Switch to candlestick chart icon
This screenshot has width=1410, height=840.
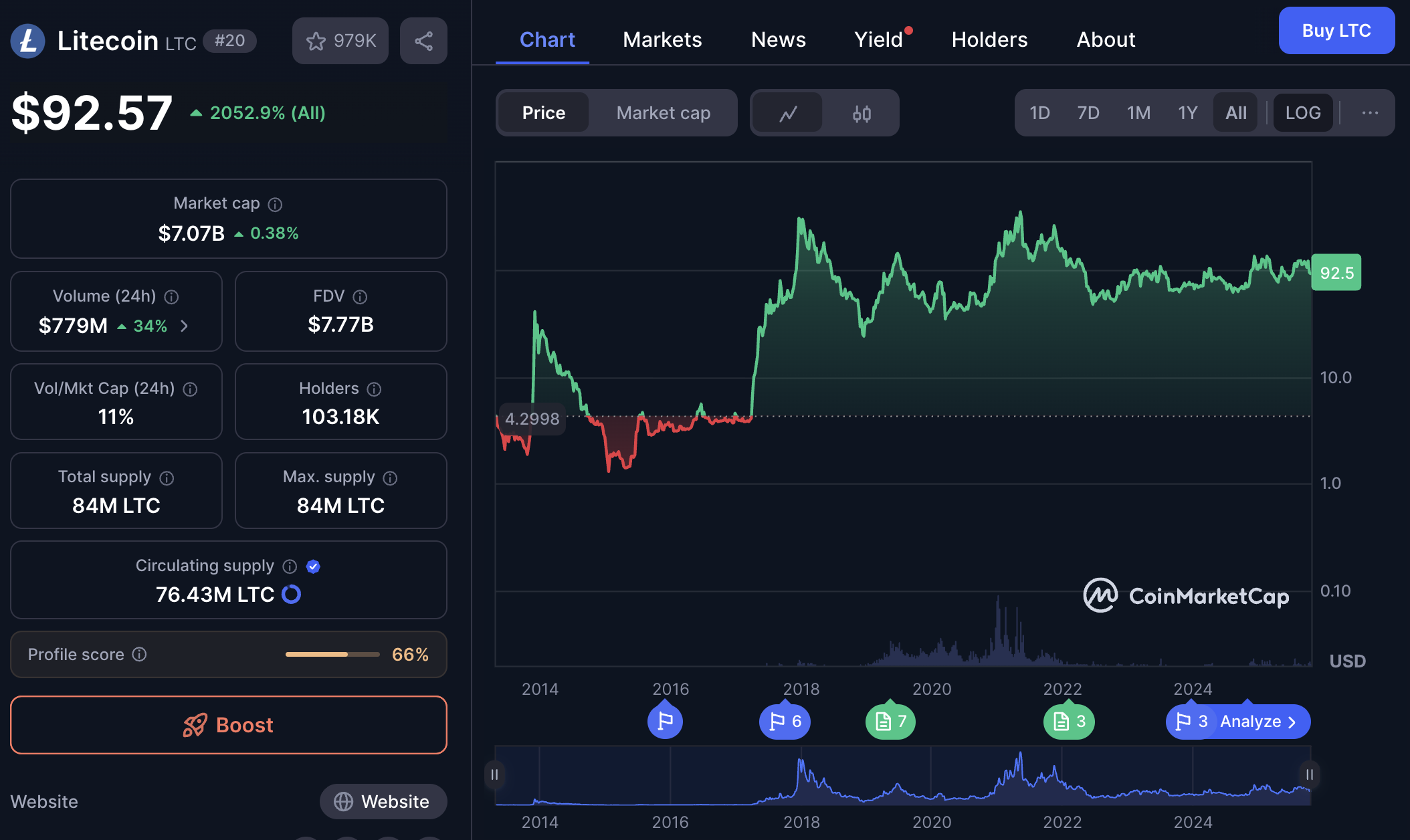click(x=862, y=113)
